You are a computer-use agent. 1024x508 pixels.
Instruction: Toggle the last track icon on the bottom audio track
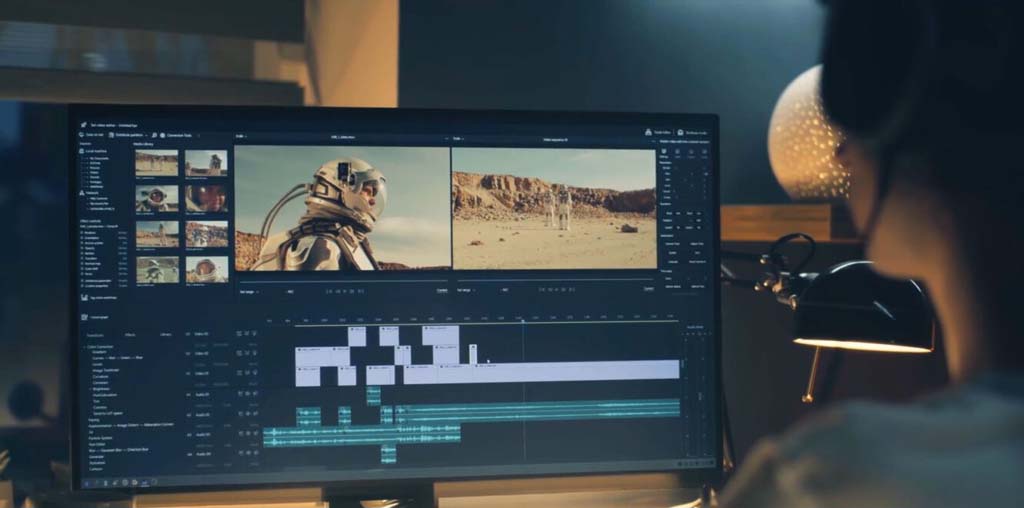coord(255,453)
